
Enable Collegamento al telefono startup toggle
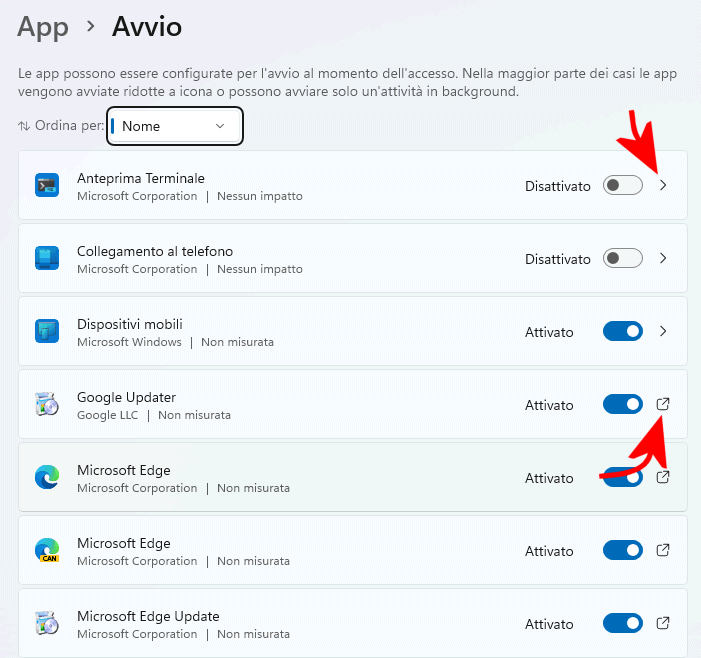coord(623,258)
